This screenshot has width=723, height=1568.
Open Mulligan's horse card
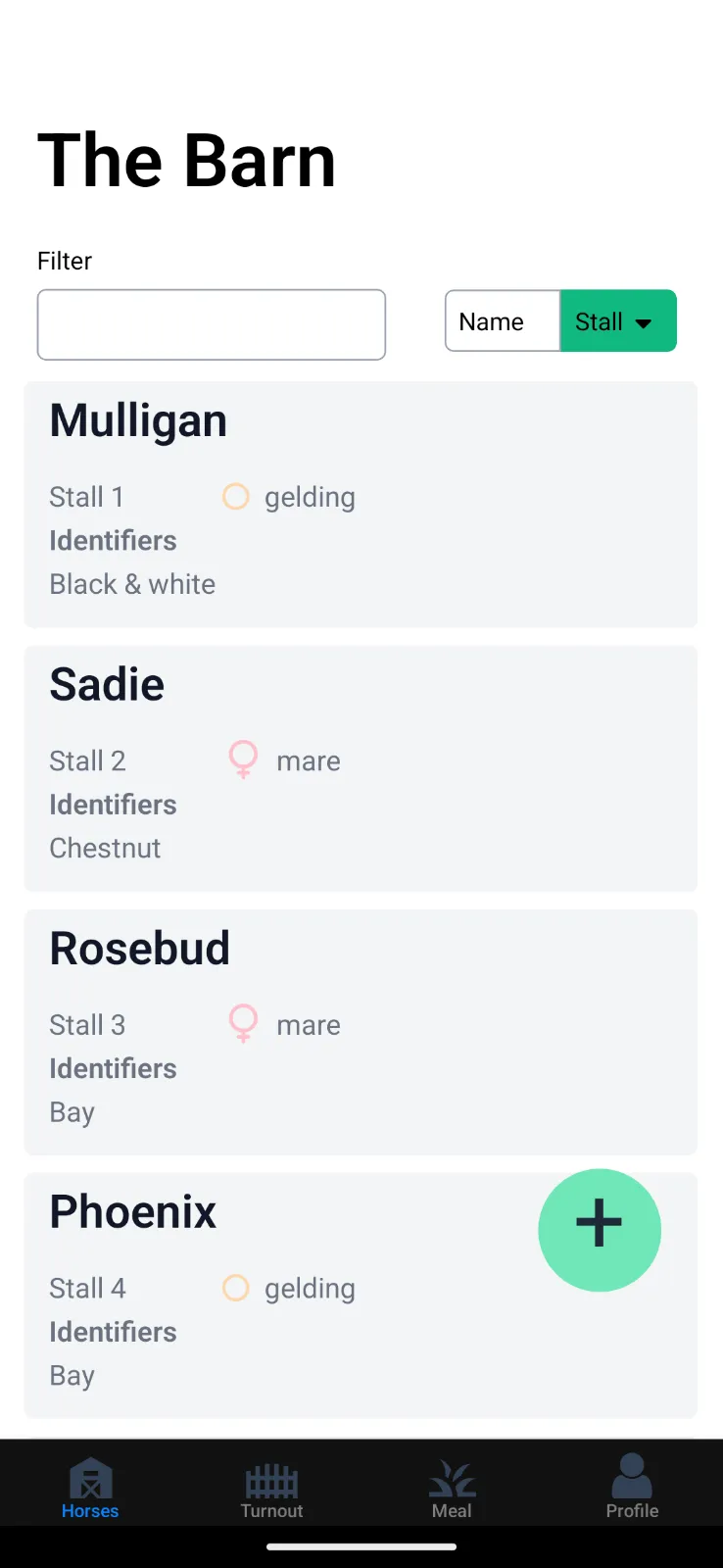click(x=361, y=505)
